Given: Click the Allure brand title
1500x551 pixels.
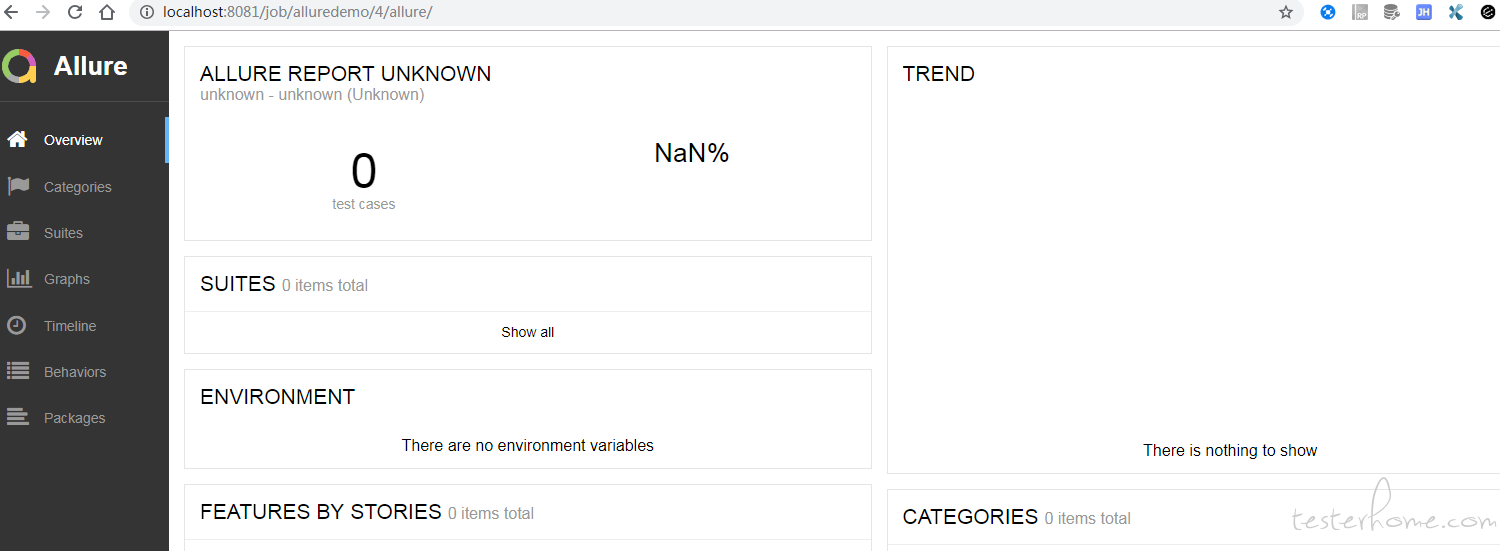Looking at the screenshot, I should [90, 66].
